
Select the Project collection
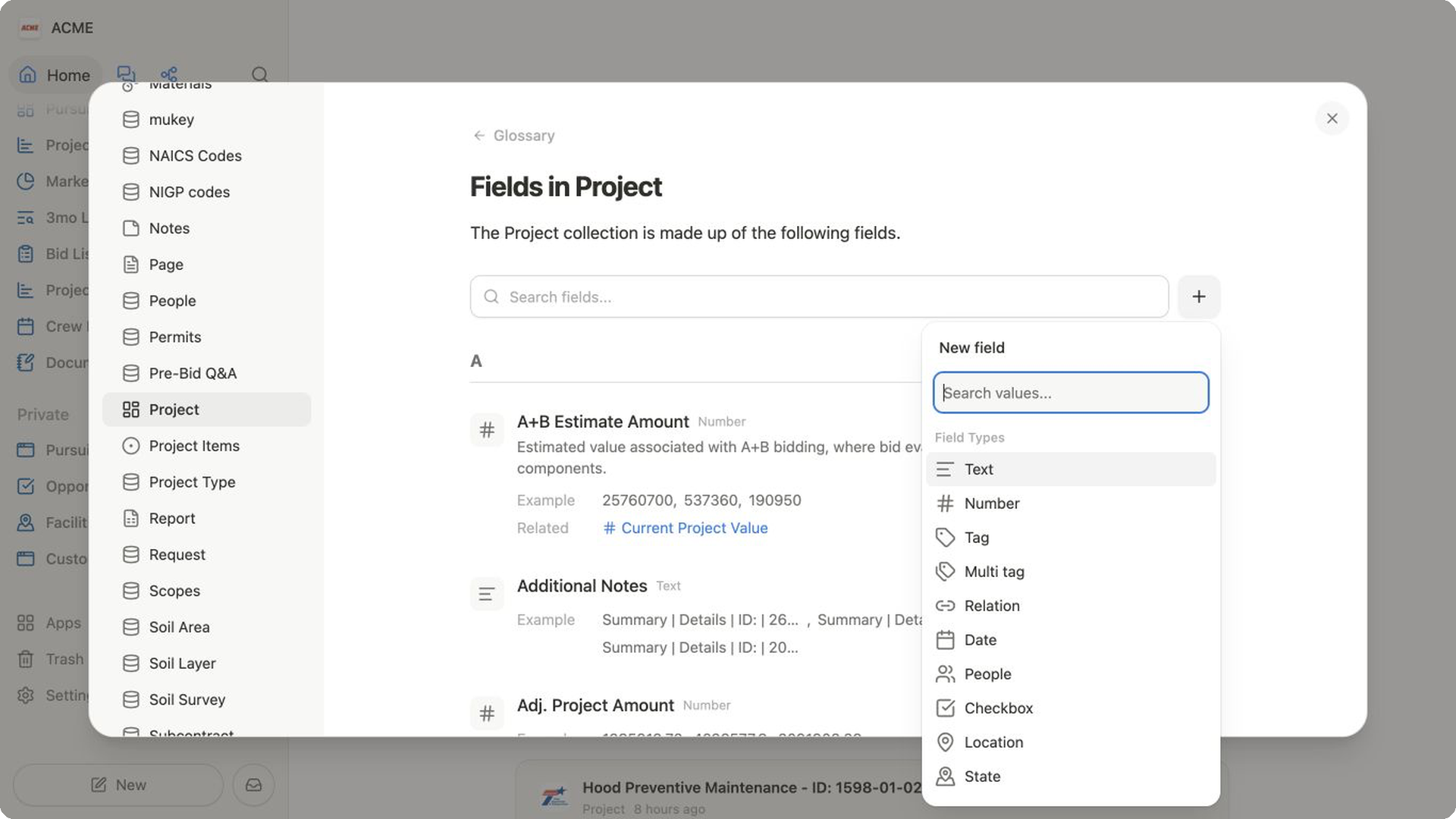(x=206, y=409)
